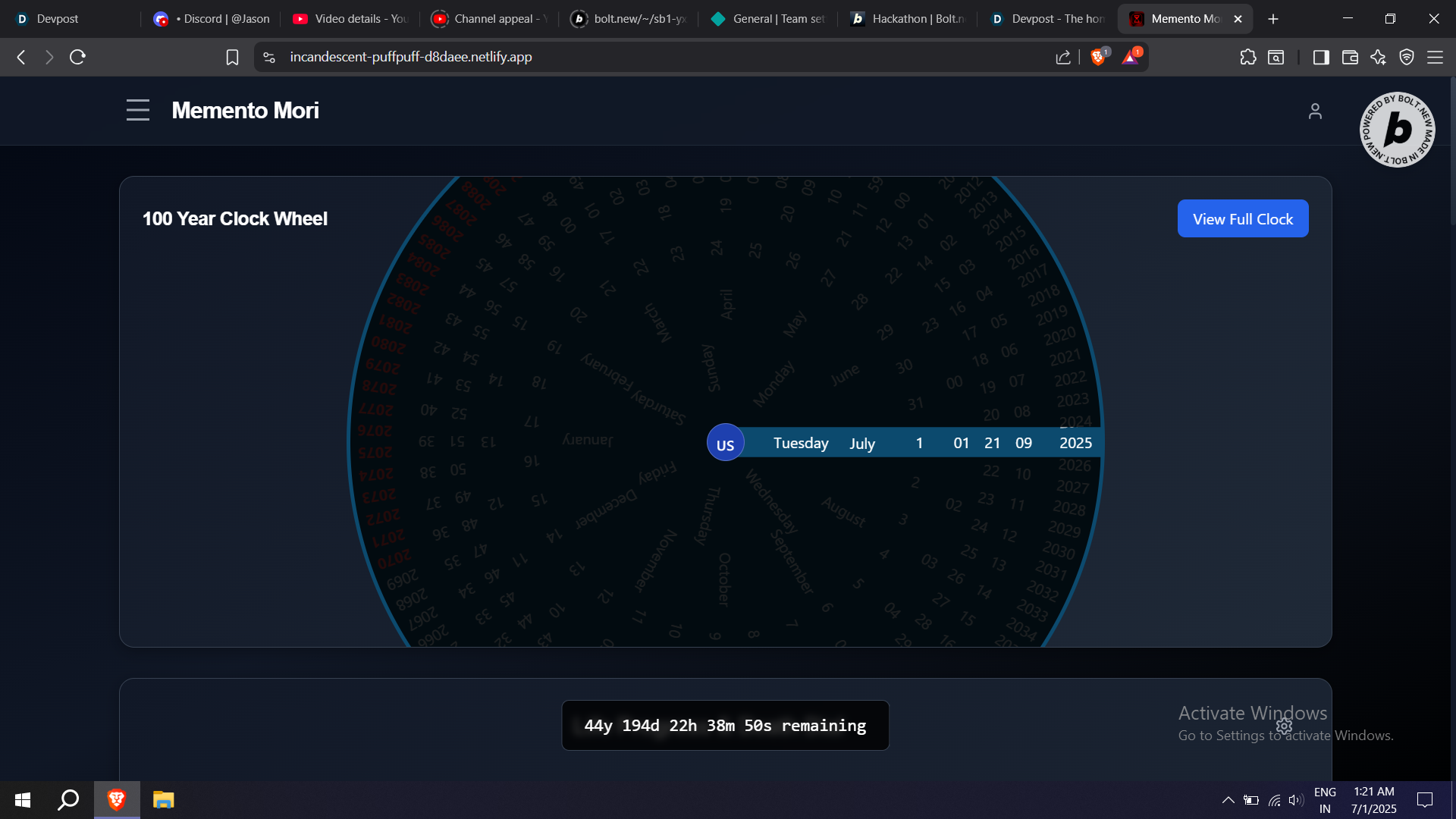Click the View Full Clock button
1456x819 pixels.
(1242, 218)
